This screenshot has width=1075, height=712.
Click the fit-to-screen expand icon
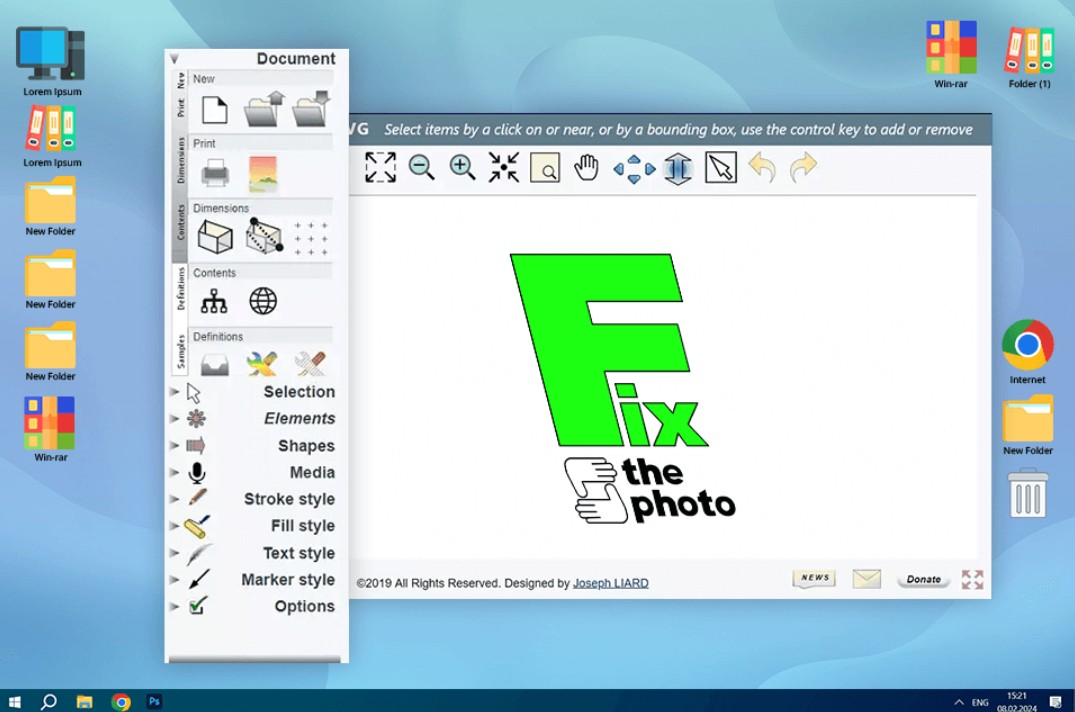pos(380,168)
